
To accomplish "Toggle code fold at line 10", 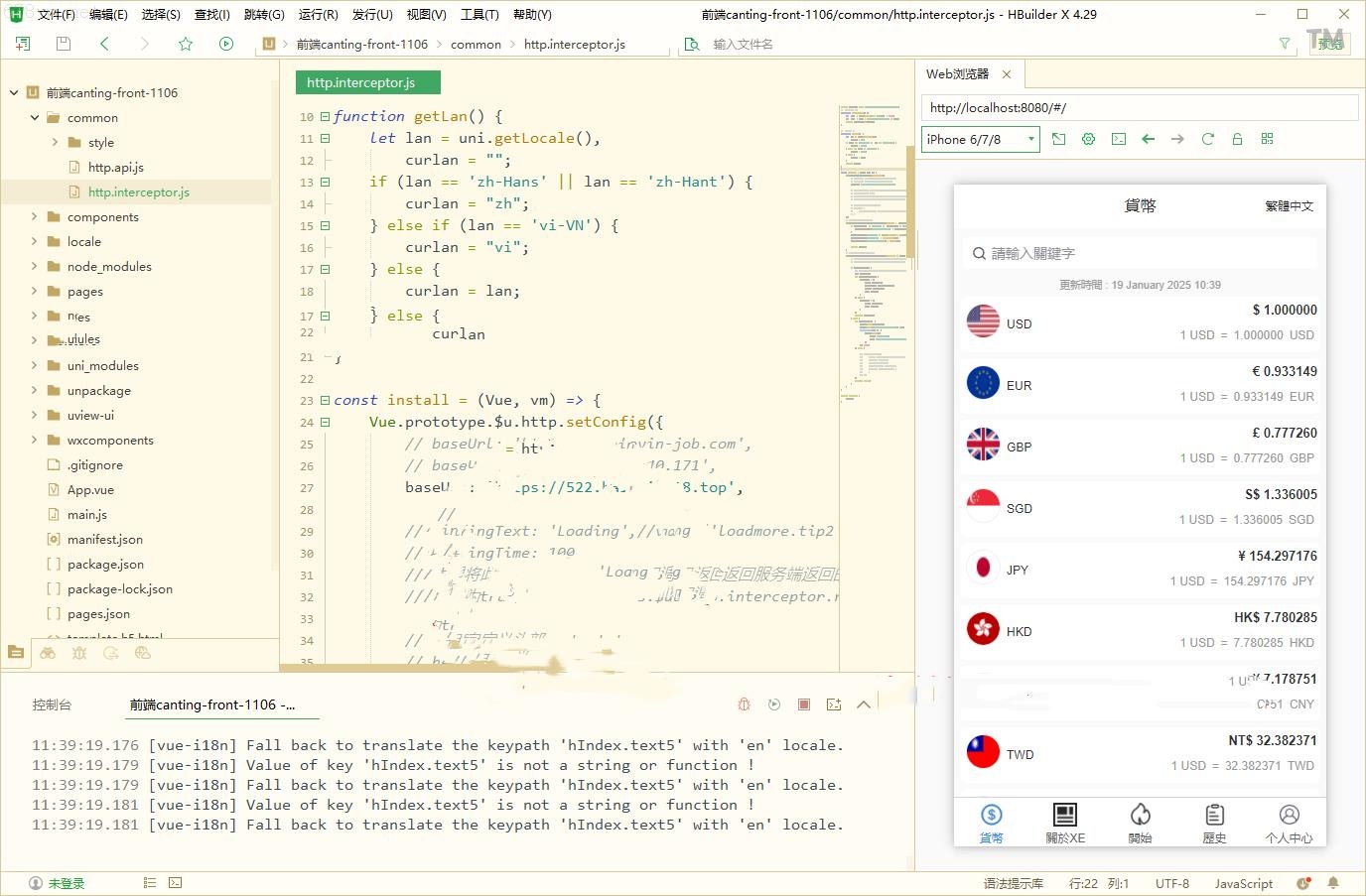I will coord(325,116).
